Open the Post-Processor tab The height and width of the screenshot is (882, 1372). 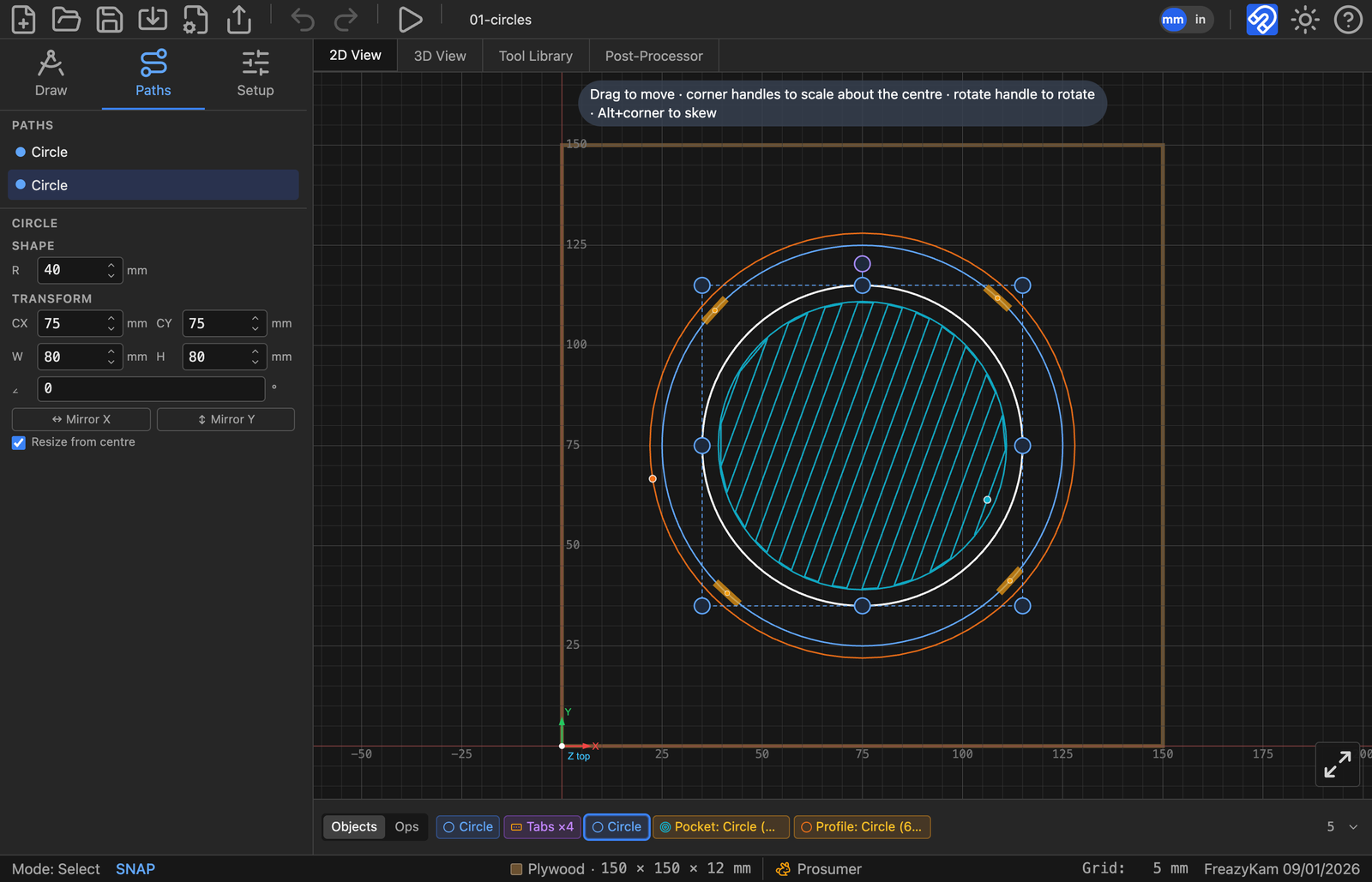point(654,56)
